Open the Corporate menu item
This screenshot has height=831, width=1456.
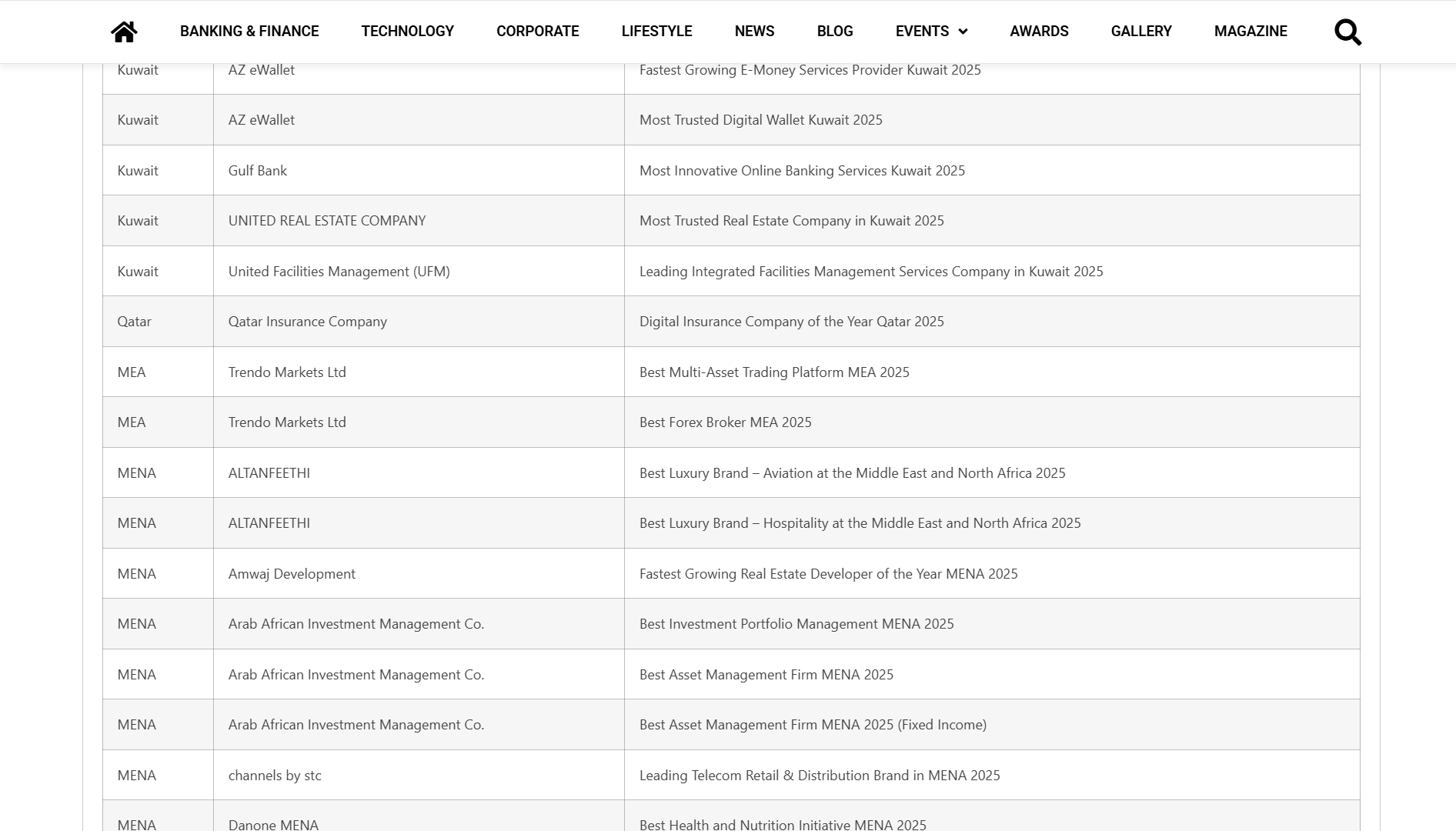(x=537, y=32)
